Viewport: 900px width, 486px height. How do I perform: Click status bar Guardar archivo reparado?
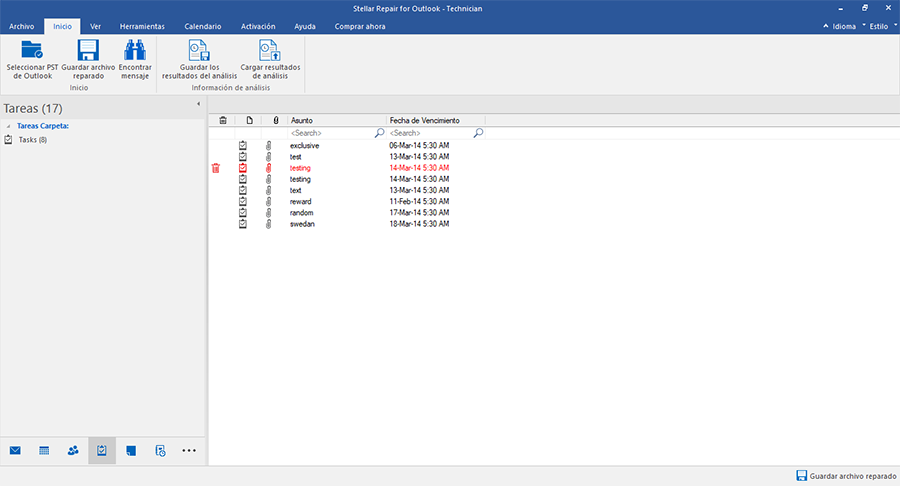tap(846, 476)
